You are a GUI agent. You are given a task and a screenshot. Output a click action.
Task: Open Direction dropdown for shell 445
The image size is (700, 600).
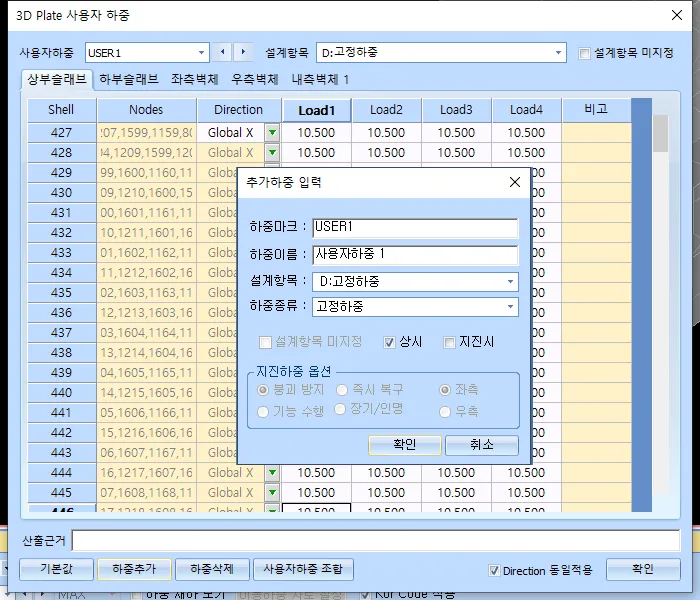[272, 492]
